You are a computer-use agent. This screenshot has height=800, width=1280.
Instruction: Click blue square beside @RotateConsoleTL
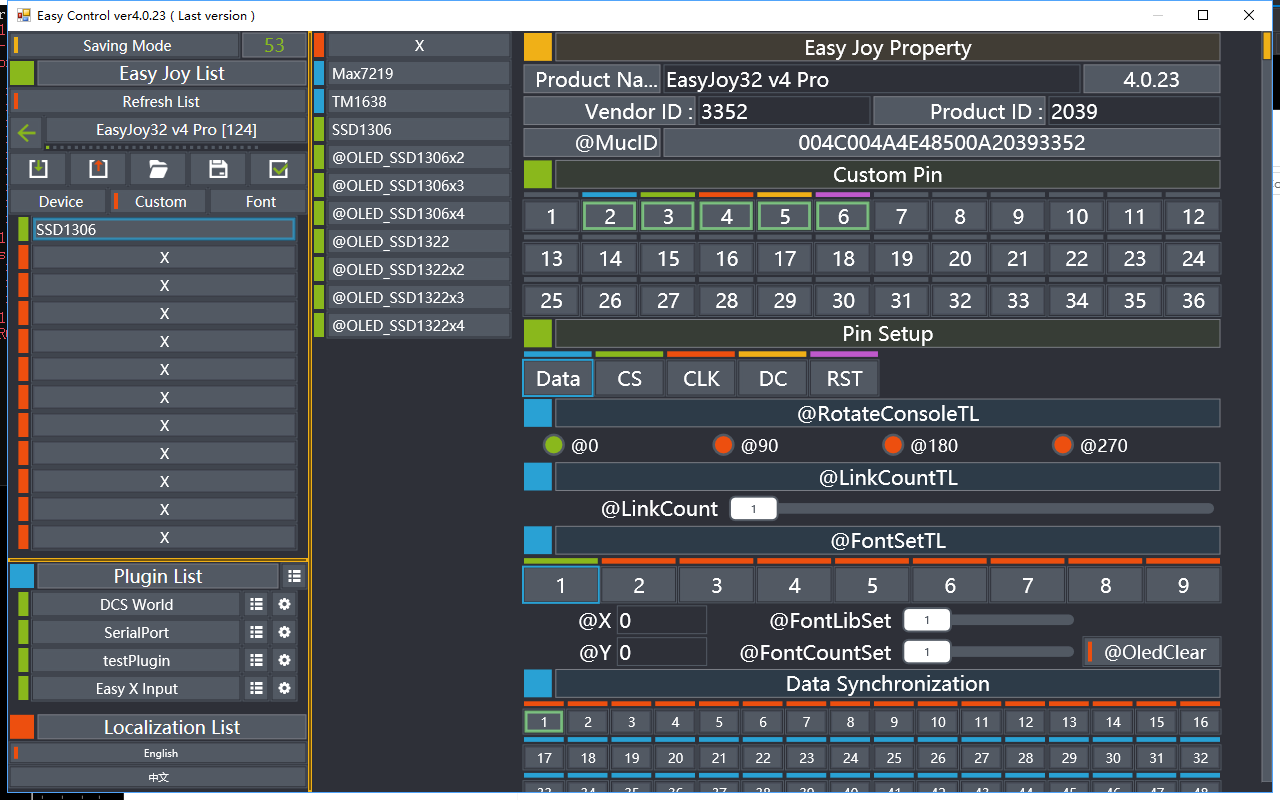(538, 413)
